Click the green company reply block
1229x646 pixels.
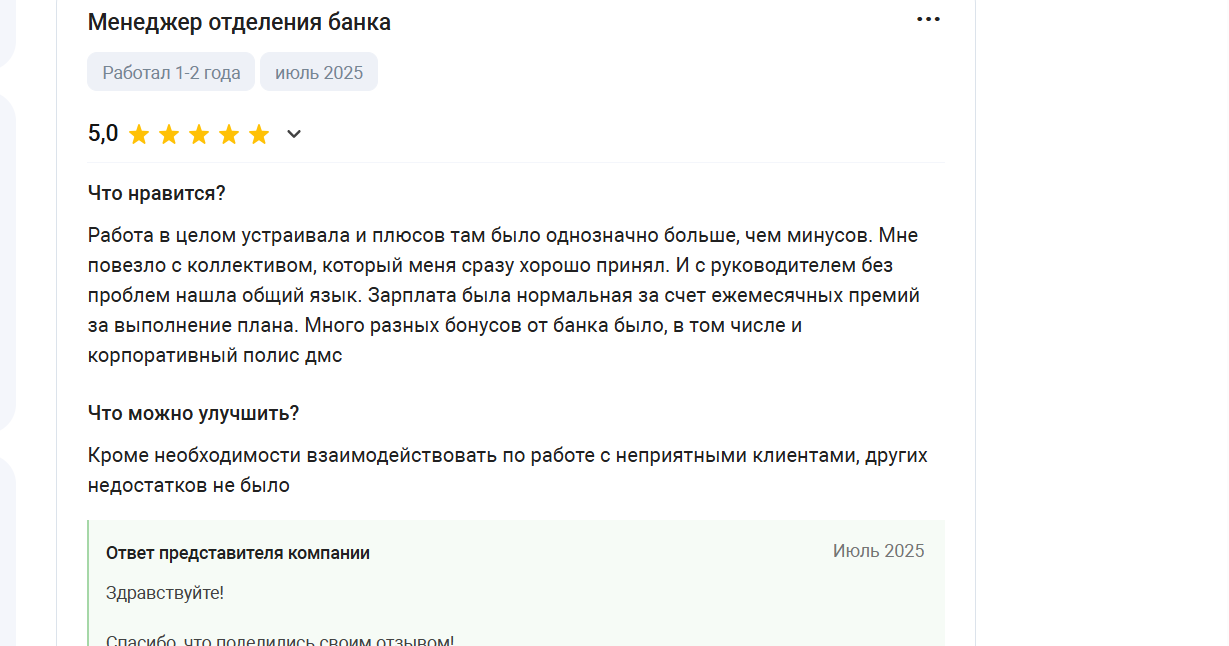pos(516,583)
